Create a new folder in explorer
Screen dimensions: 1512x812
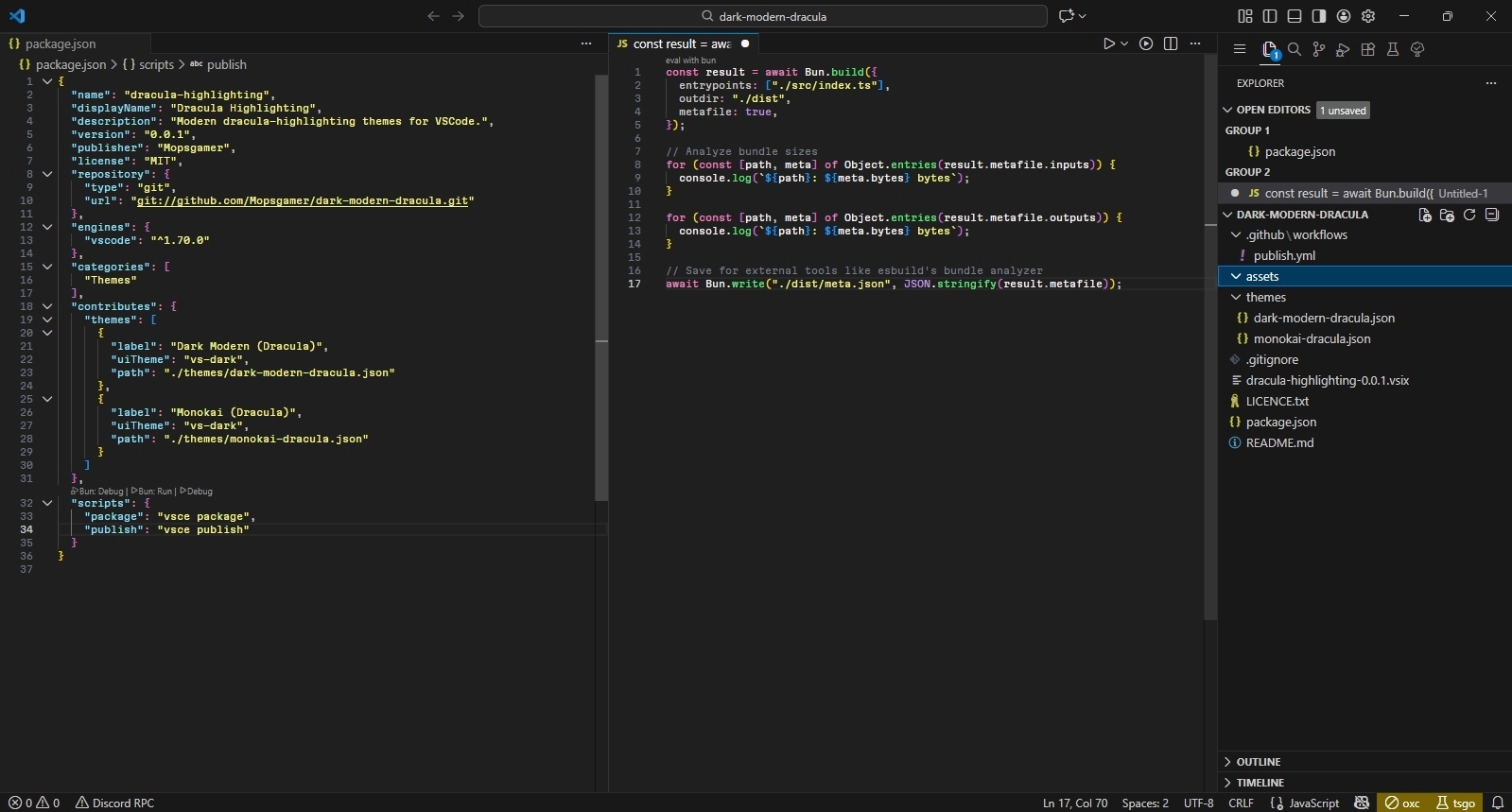tap(1447, 215)
